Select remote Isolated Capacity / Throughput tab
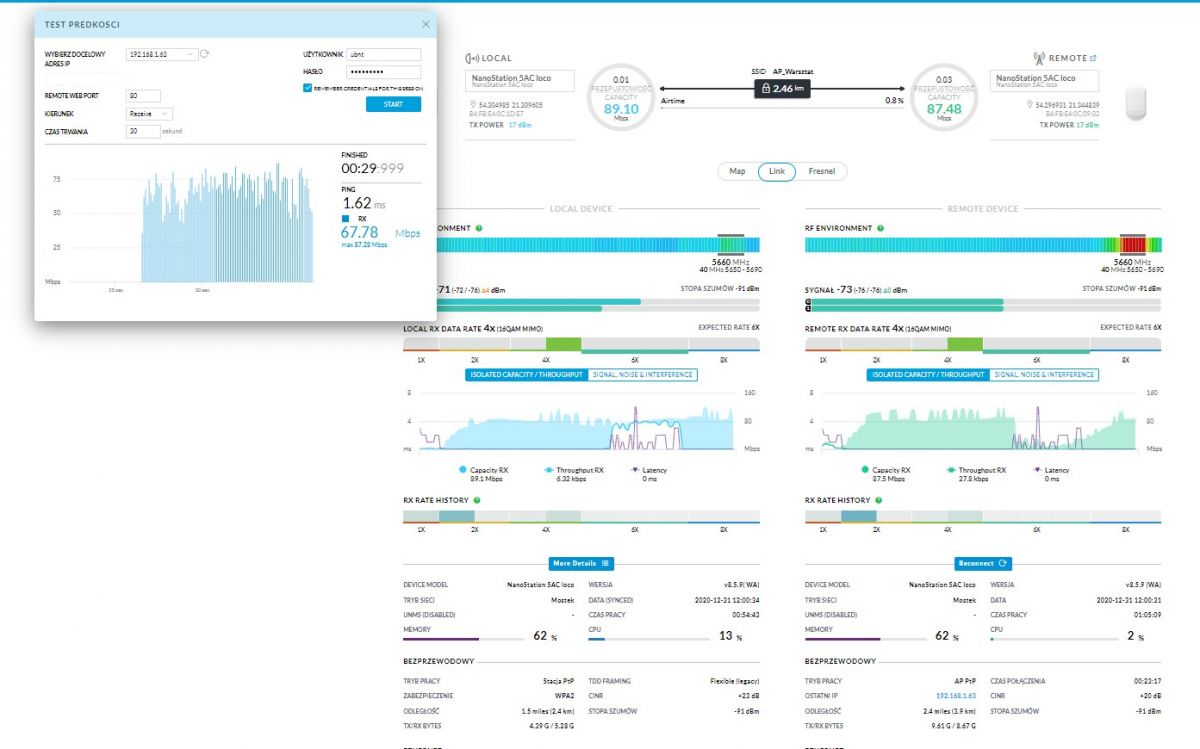1200x749 pixels. tap(929, 374)
